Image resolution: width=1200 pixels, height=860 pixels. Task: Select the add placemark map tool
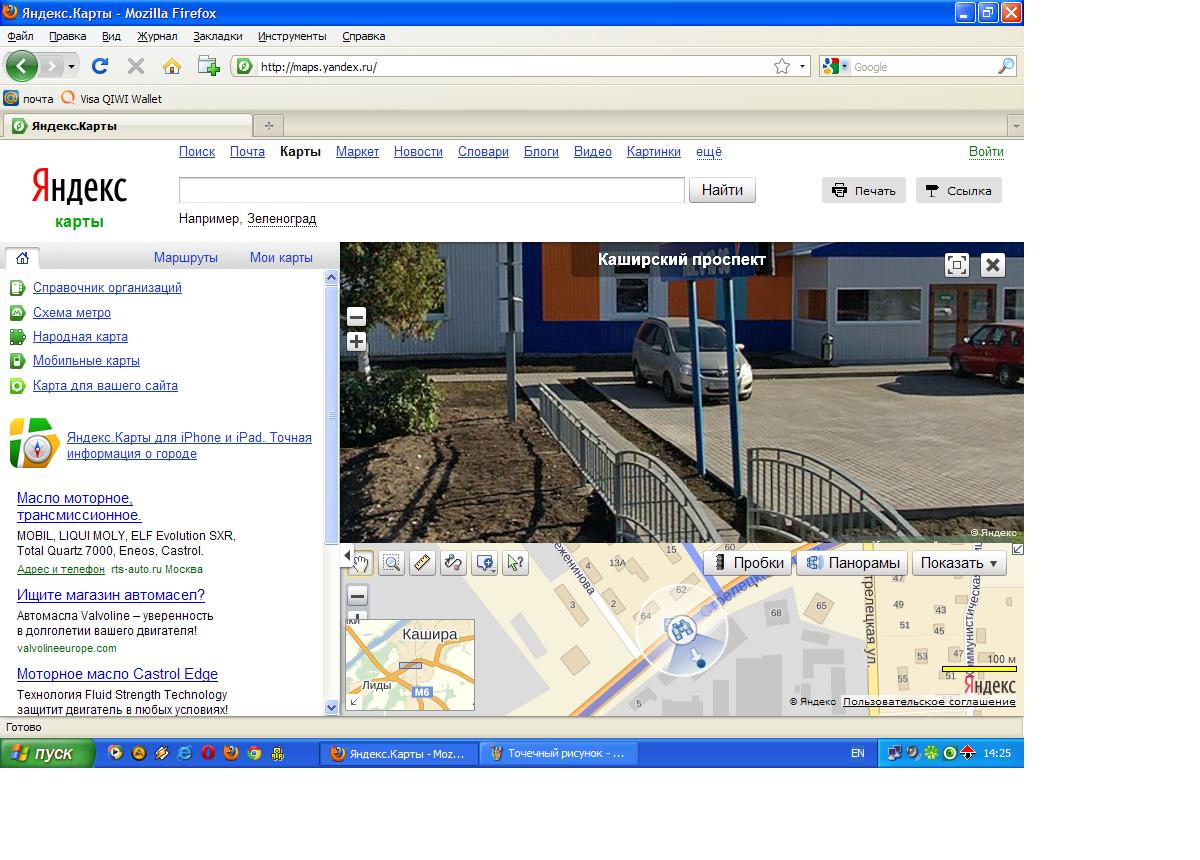pyautogui.click(x=485, y=563)
